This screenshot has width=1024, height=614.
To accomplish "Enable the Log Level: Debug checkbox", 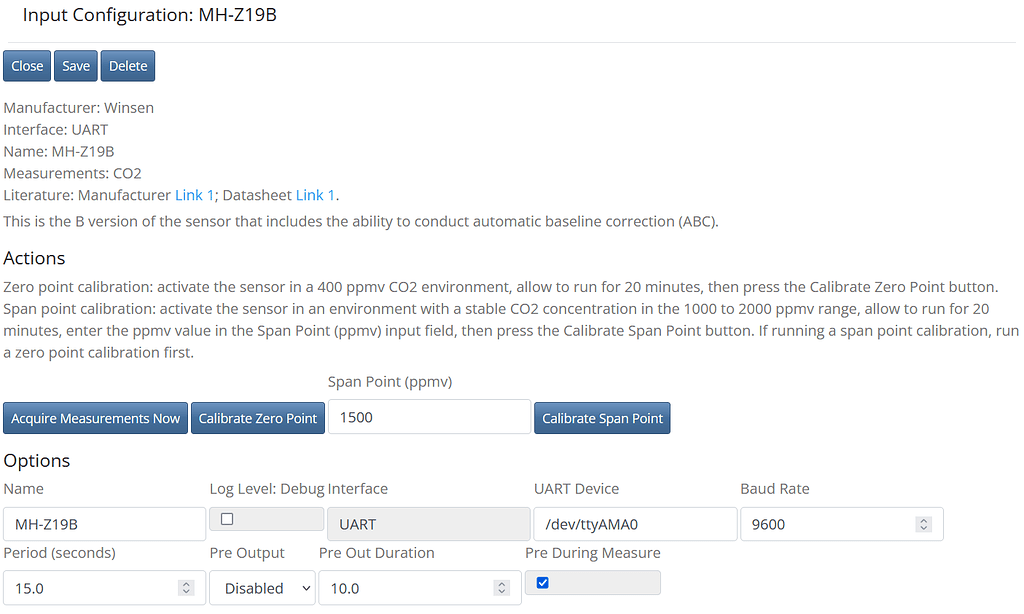I will [227, 519].
